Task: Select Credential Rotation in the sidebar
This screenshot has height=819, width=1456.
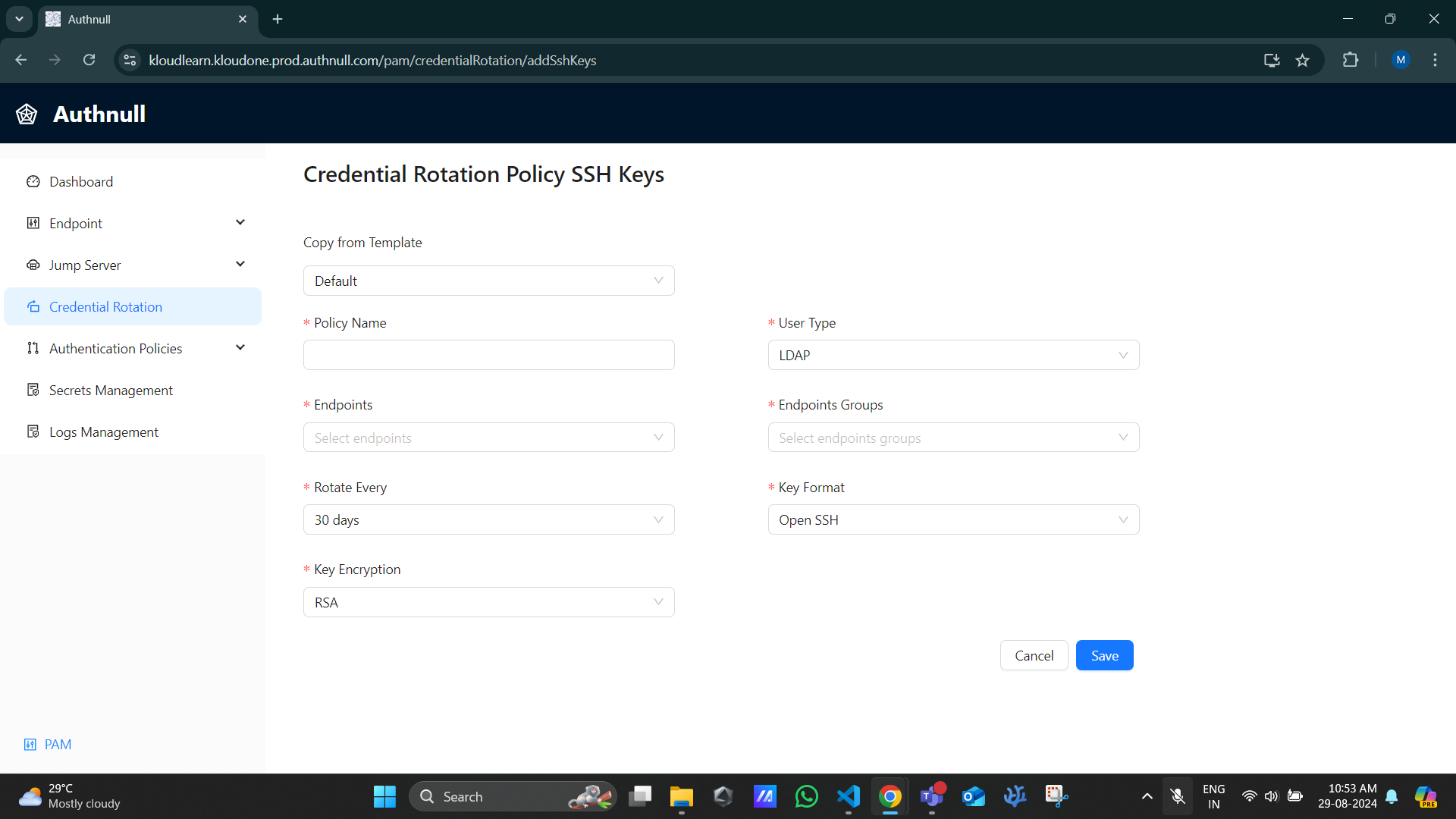Action: coord(105,306)
